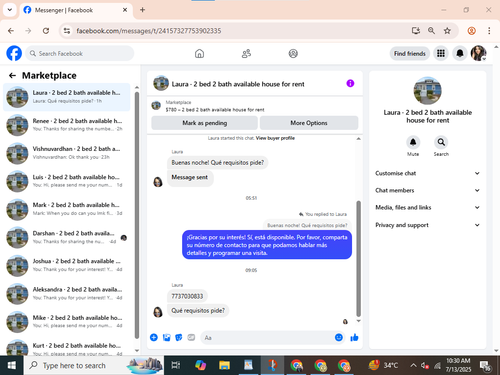Screen dimensions: 500x375
Task: Bookmark this page with the star icon
Action: click(447, 31)
